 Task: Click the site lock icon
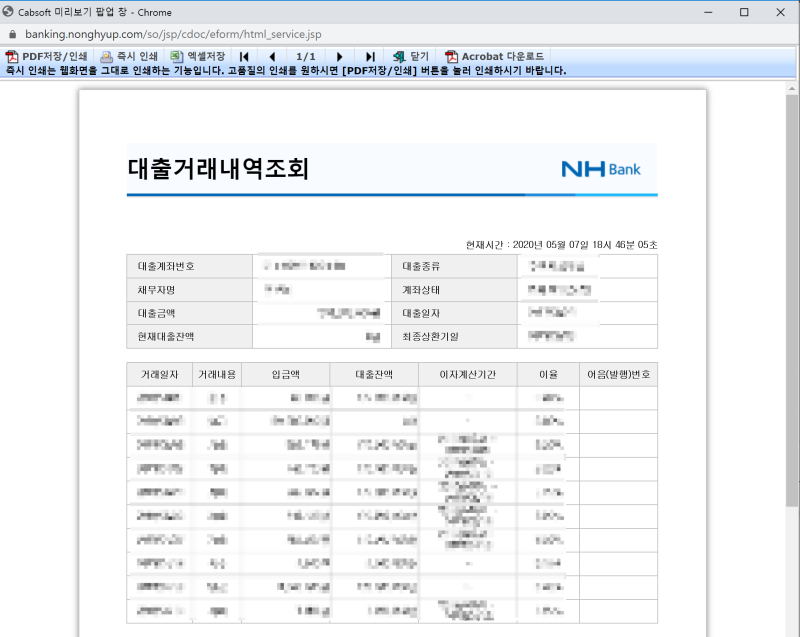pos(13,34)
